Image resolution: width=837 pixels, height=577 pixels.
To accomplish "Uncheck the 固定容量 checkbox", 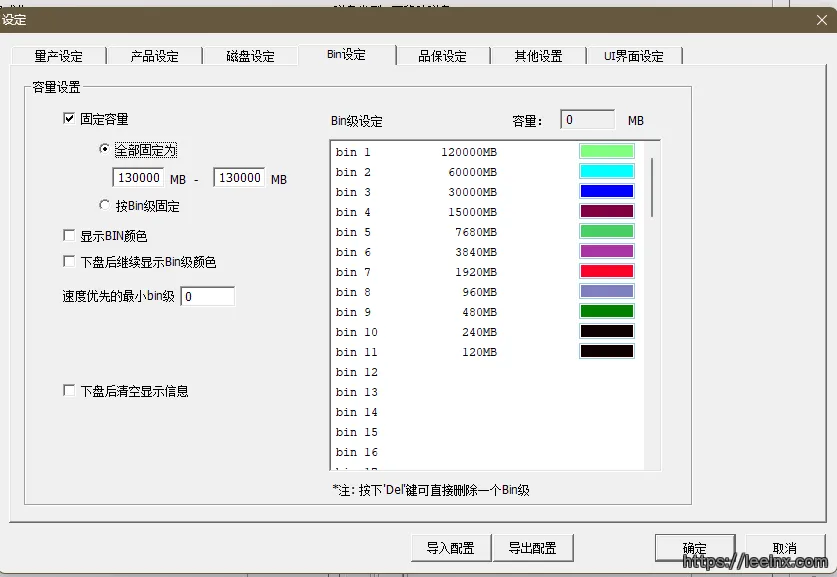I will click(x=69, y=119).
